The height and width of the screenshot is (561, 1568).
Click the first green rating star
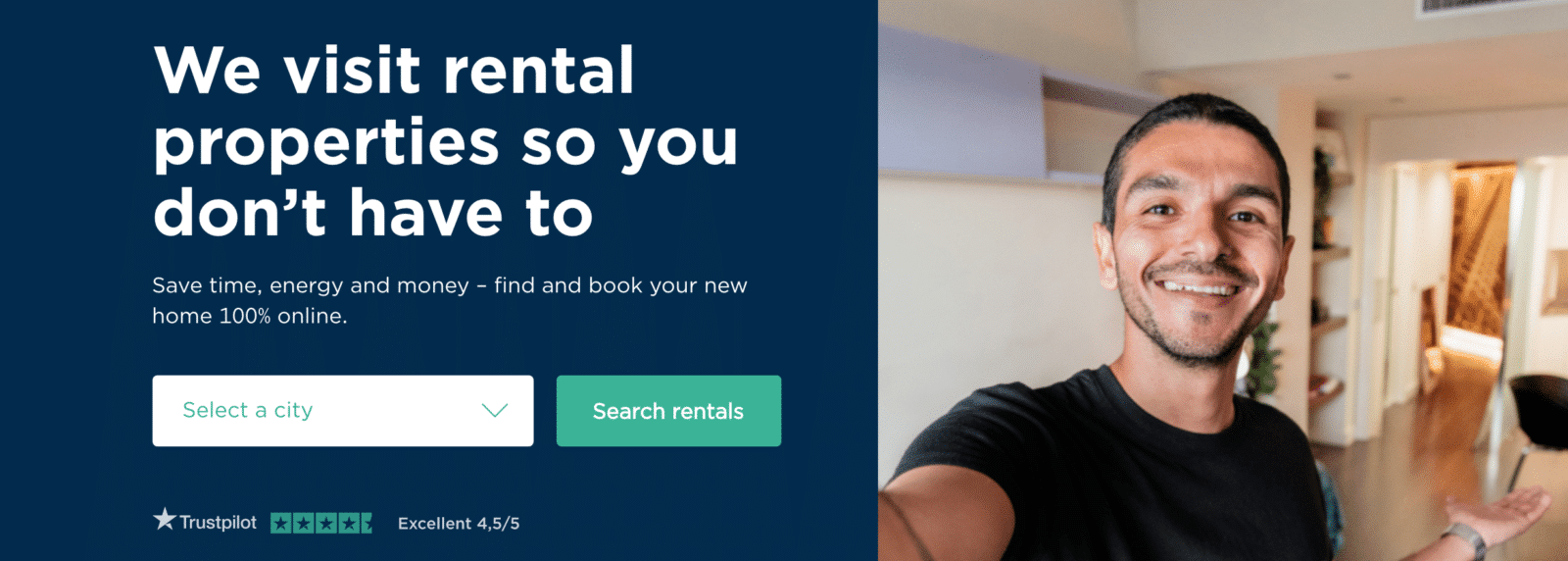(x=281, y=523)
